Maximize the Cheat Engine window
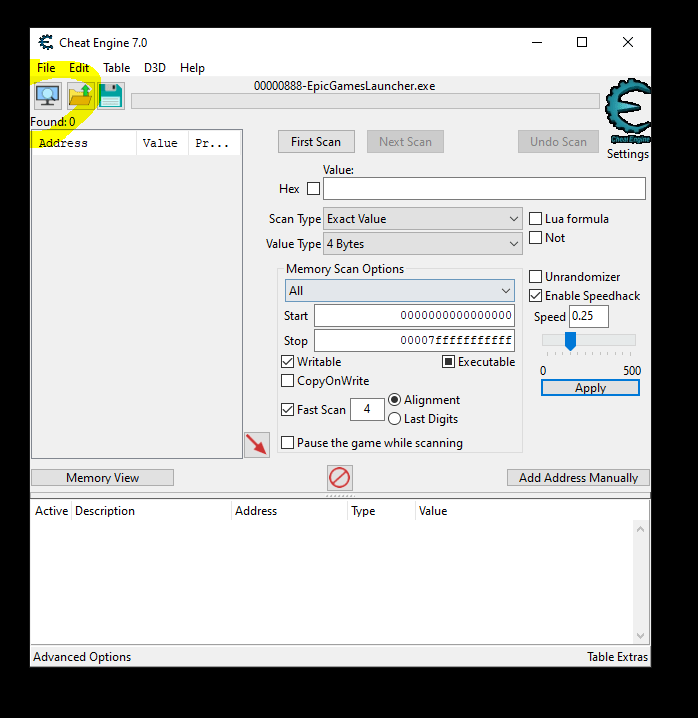 (x=582, y=43)
